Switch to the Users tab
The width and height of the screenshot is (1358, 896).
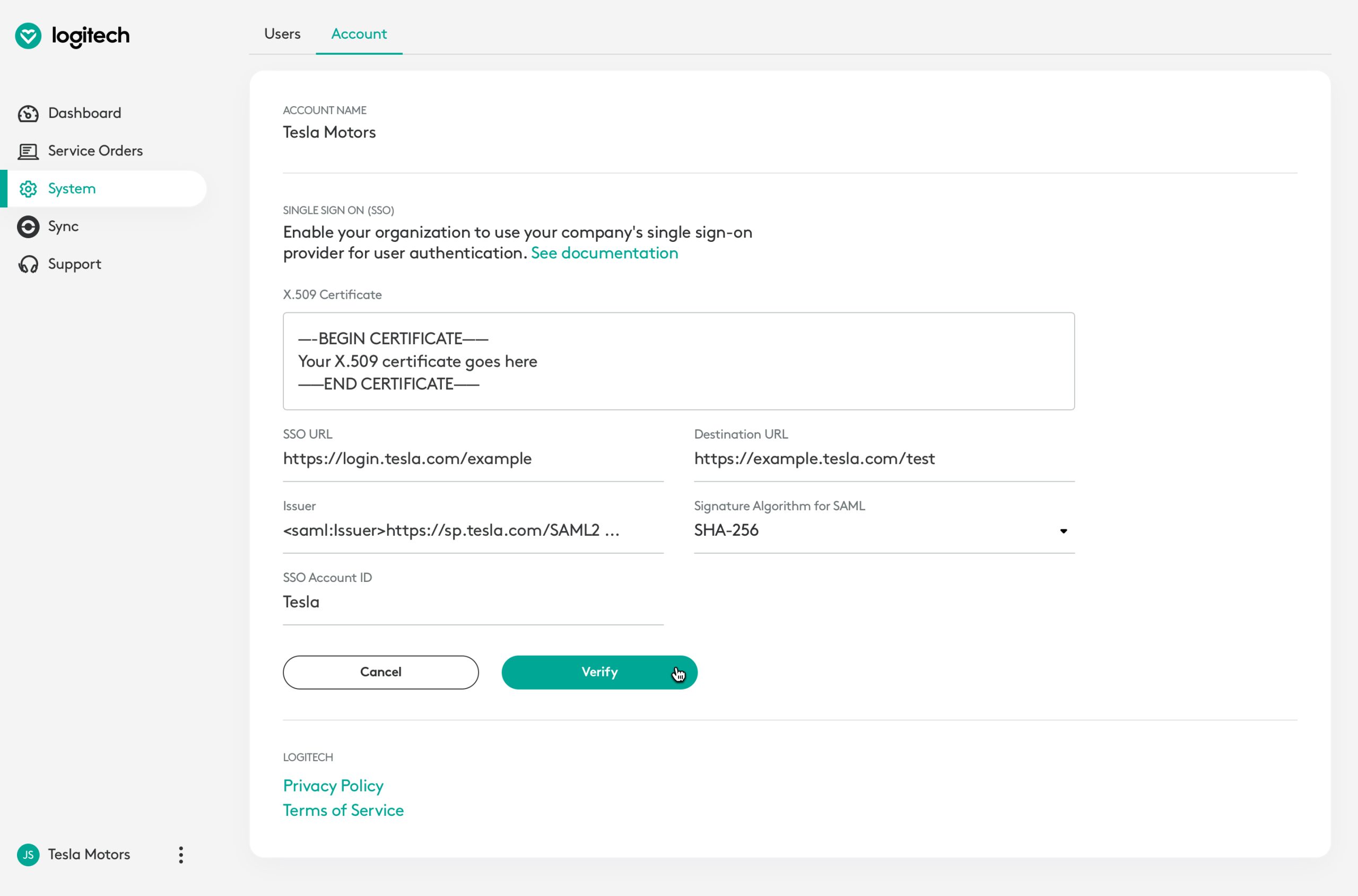[x=282, y=34]
